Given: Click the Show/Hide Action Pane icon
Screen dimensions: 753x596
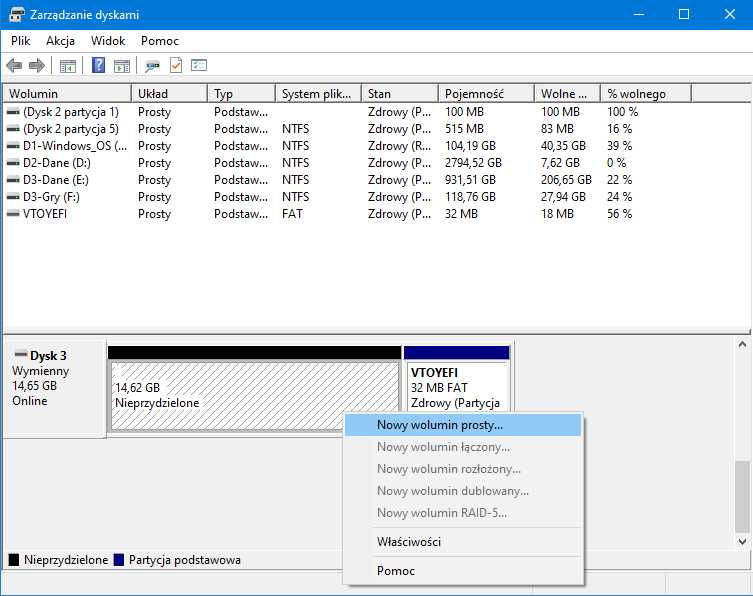Looking at the screenshot, I should click(x=122, y=66).
